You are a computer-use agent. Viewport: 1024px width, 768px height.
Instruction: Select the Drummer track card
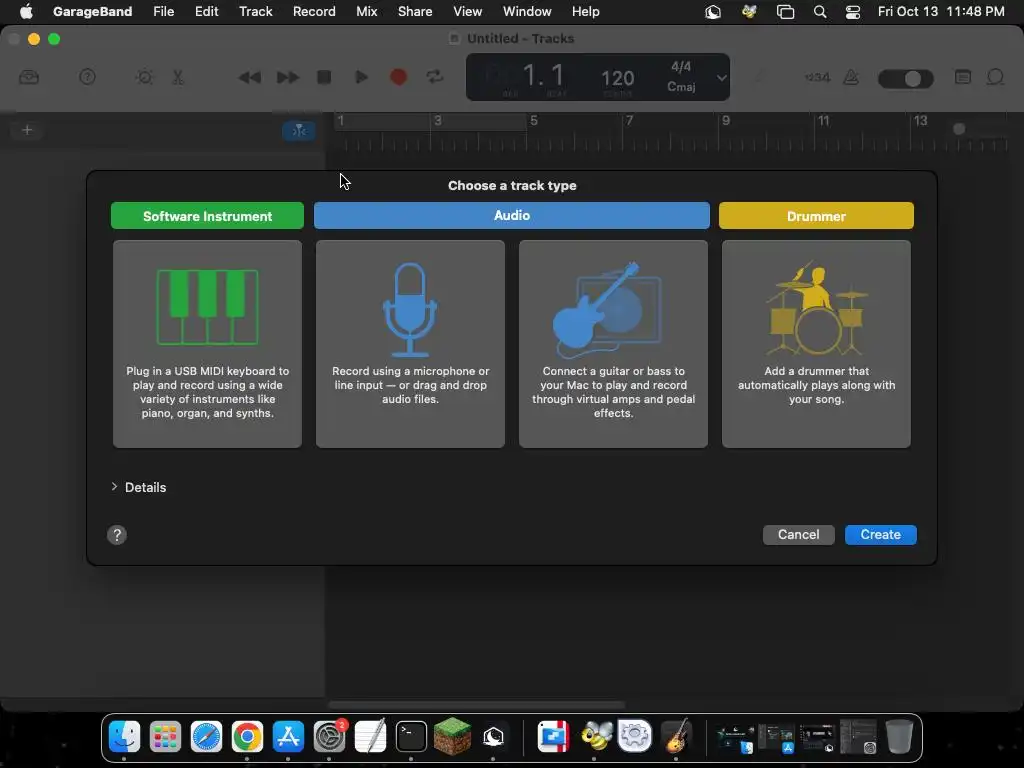pyautogui.click(x=816, y=344)
